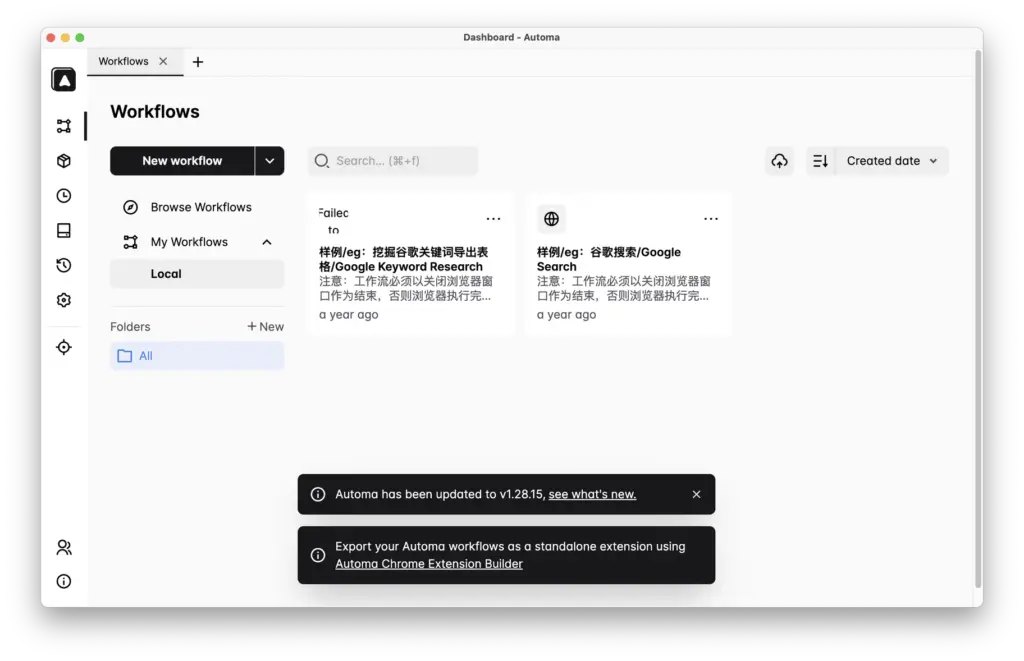Click the New workflow button
1024x661 pixels.
coord(182,161)
